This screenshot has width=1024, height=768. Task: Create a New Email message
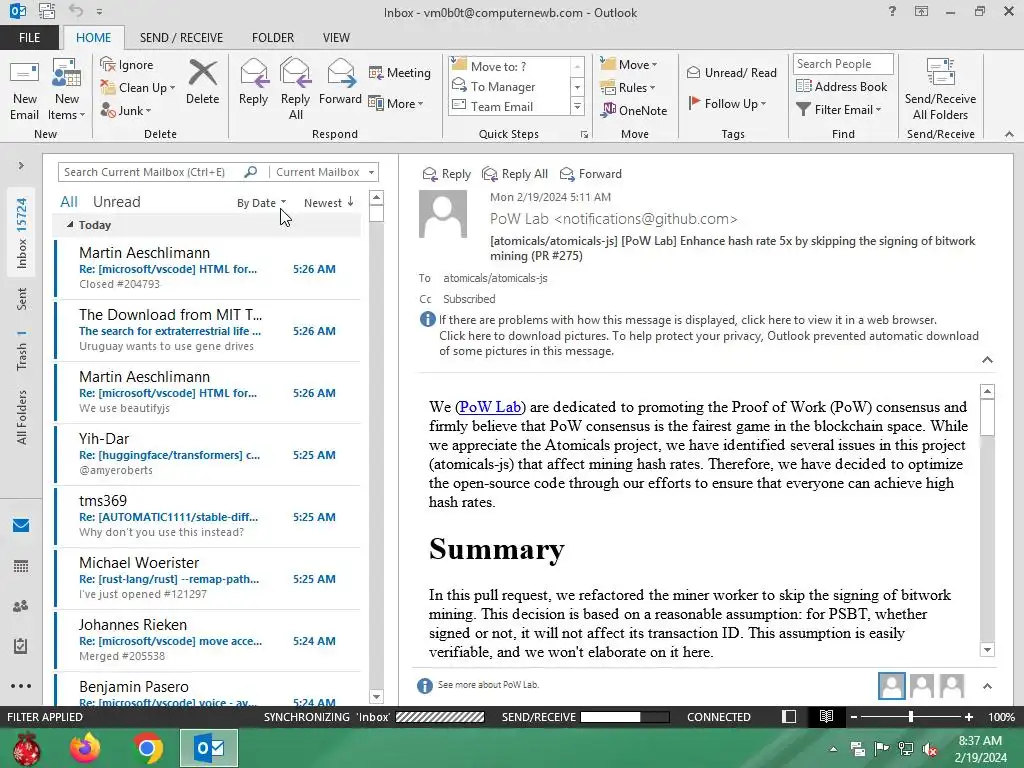25,90
